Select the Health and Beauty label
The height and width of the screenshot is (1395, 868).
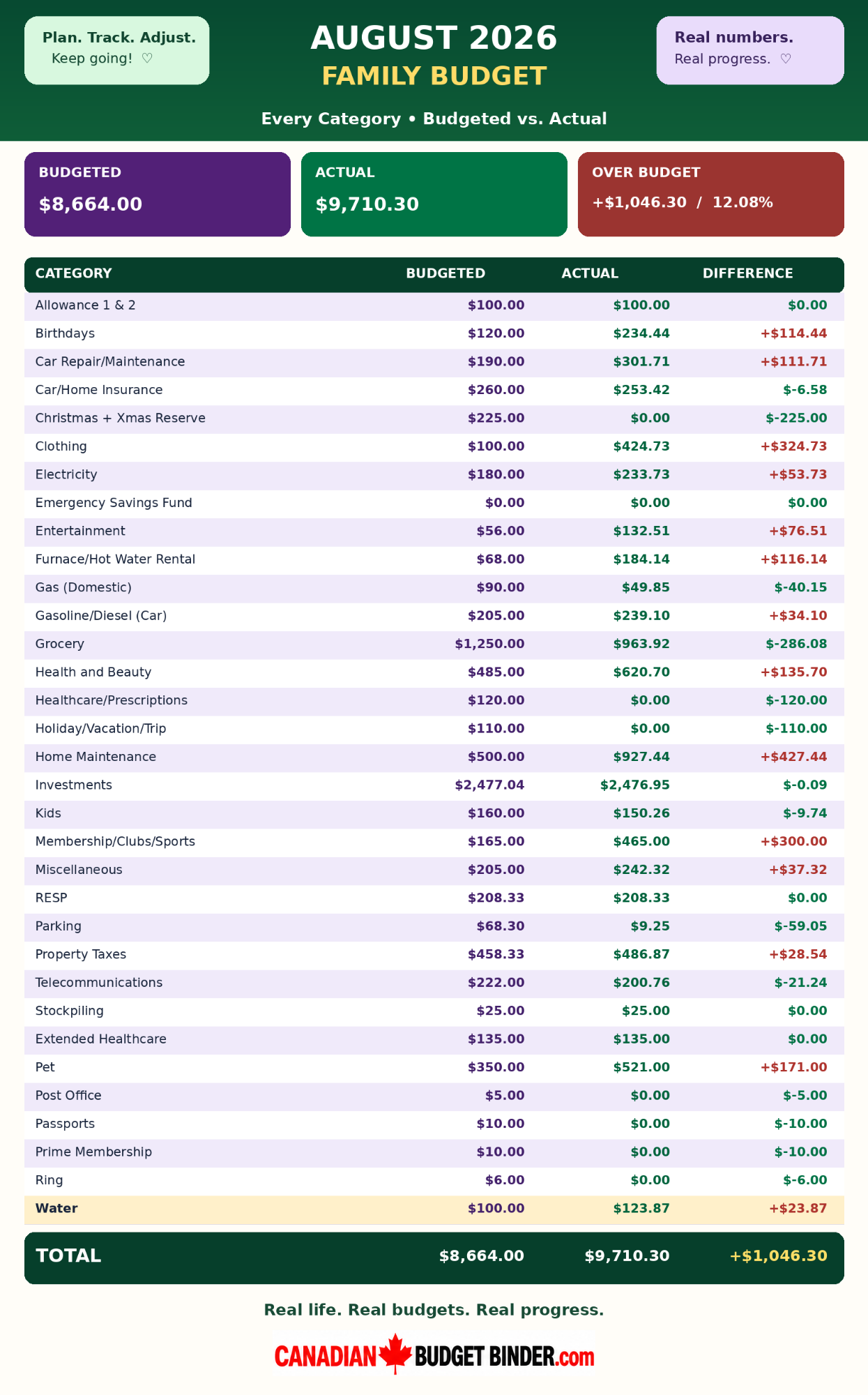click(93, 672)
